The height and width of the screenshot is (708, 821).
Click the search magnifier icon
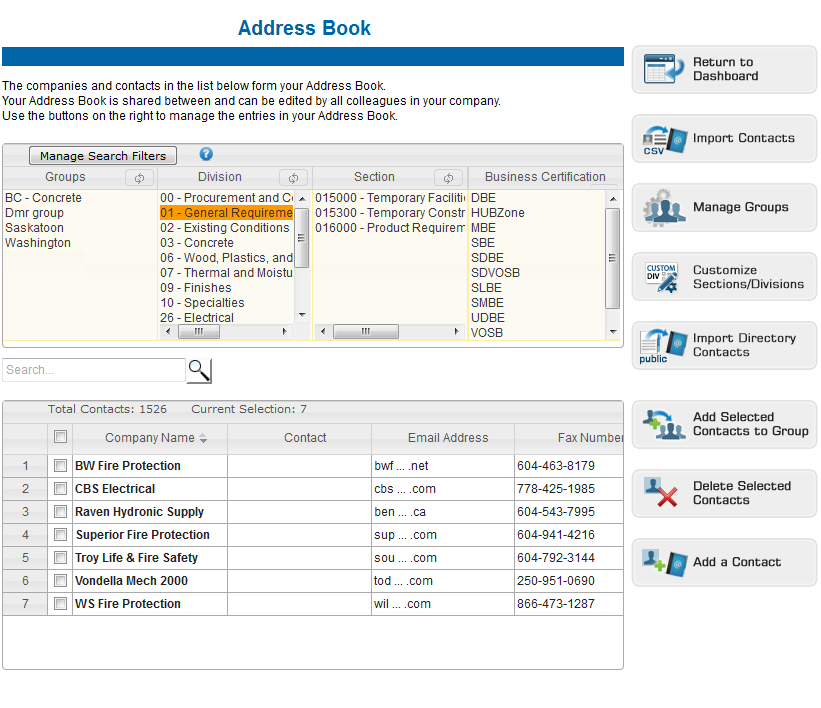[x=198, y=370]
